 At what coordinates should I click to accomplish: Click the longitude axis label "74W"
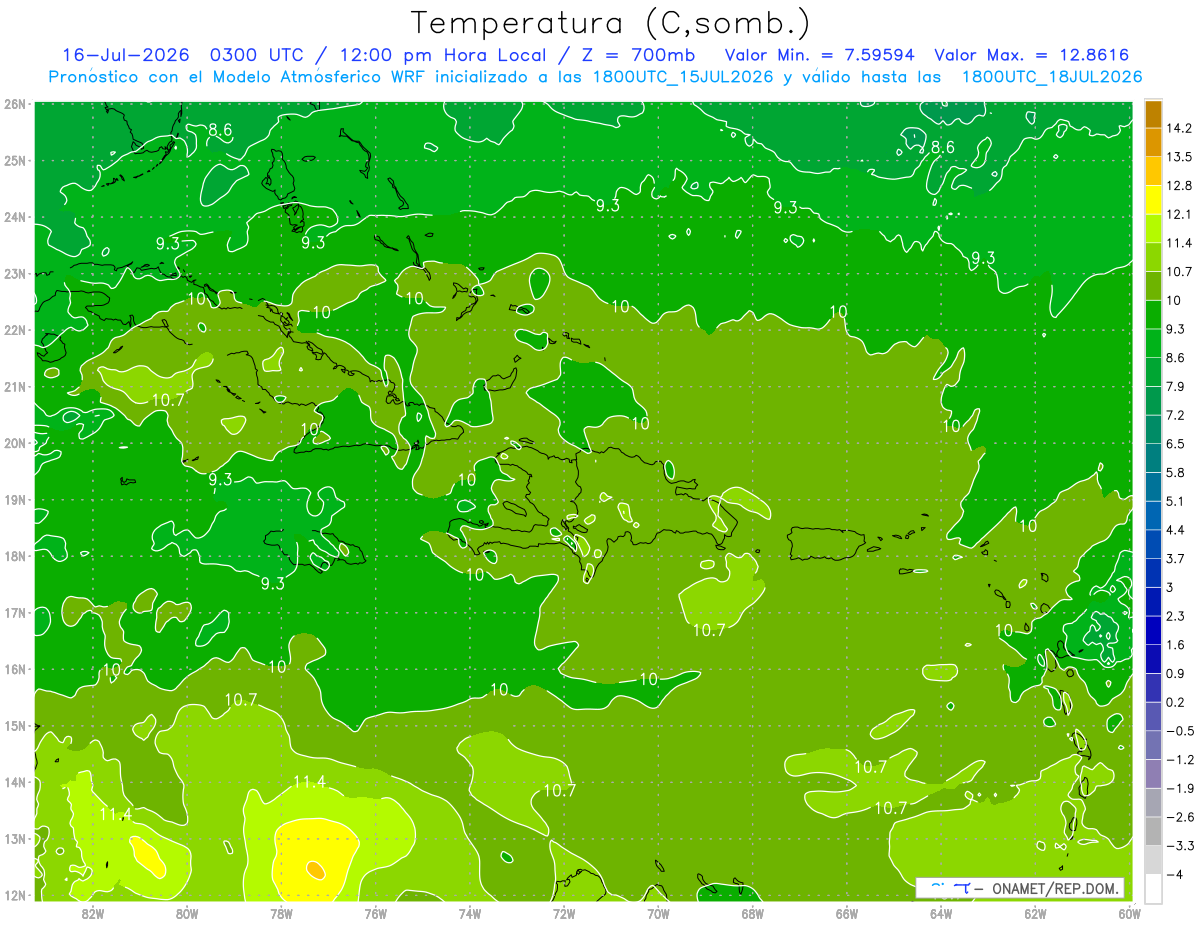coord(469,914)
